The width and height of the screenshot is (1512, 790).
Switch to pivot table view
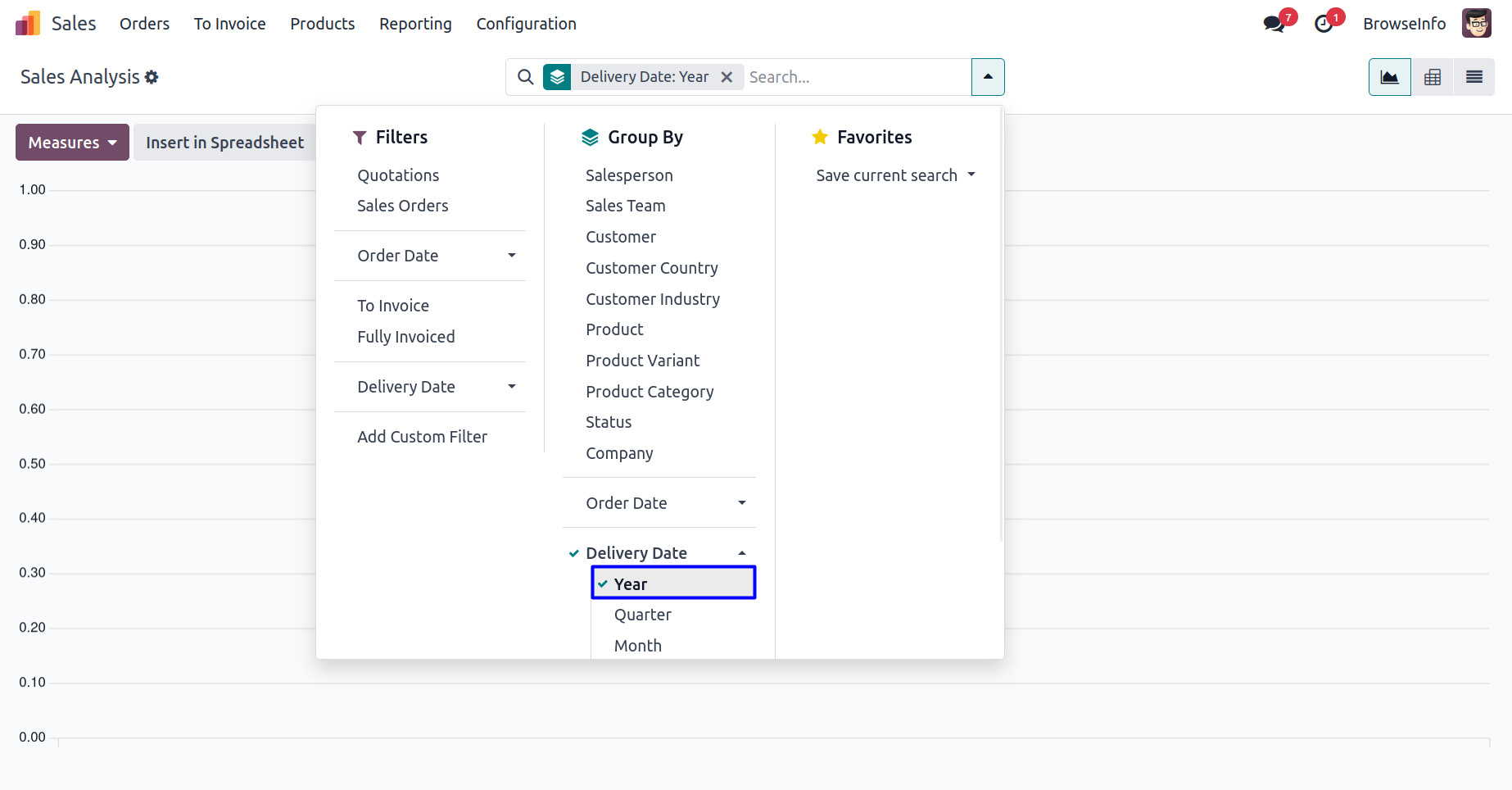[x=1432, y=77]
